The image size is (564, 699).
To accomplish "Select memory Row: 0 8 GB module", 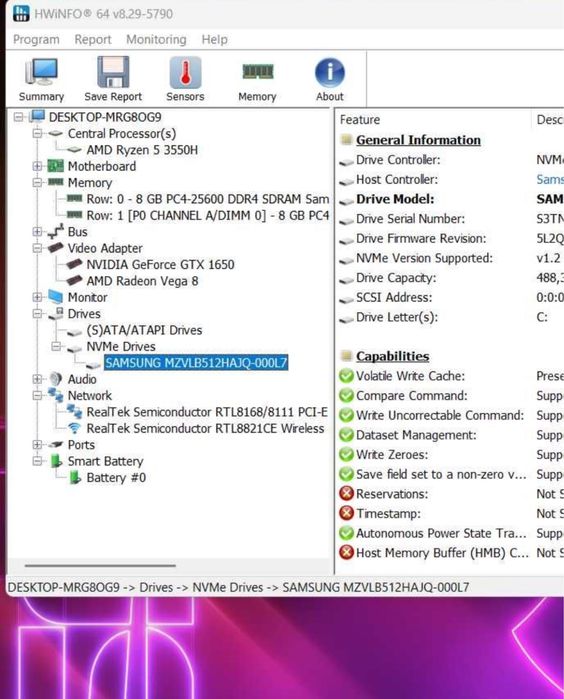I will pos(208,199).
